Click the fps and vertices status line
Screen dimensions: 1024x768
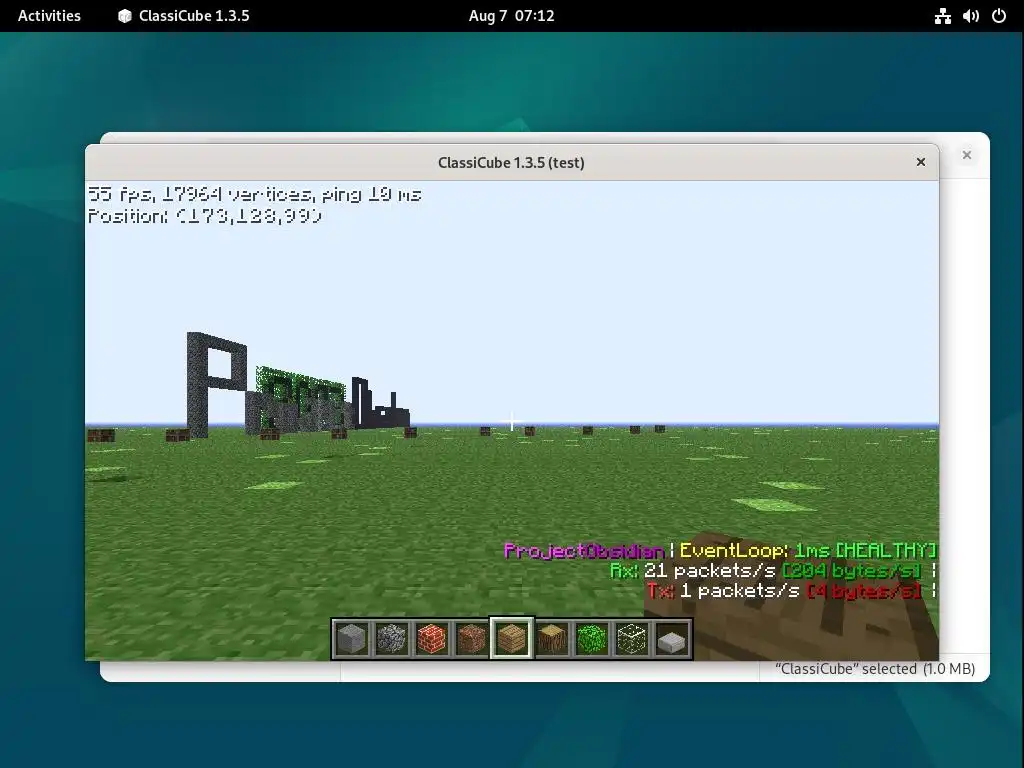(254, 194)
